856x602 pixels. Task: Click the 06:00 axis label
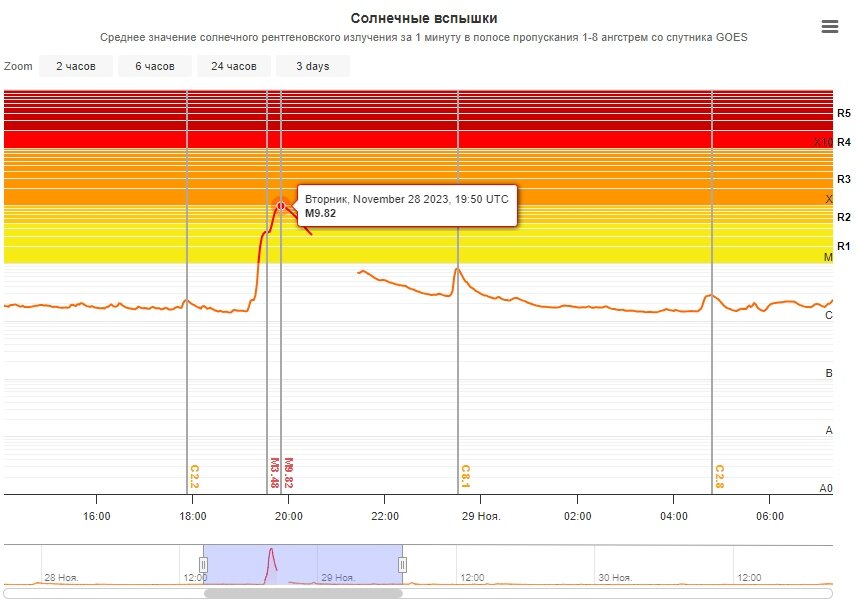770,516
